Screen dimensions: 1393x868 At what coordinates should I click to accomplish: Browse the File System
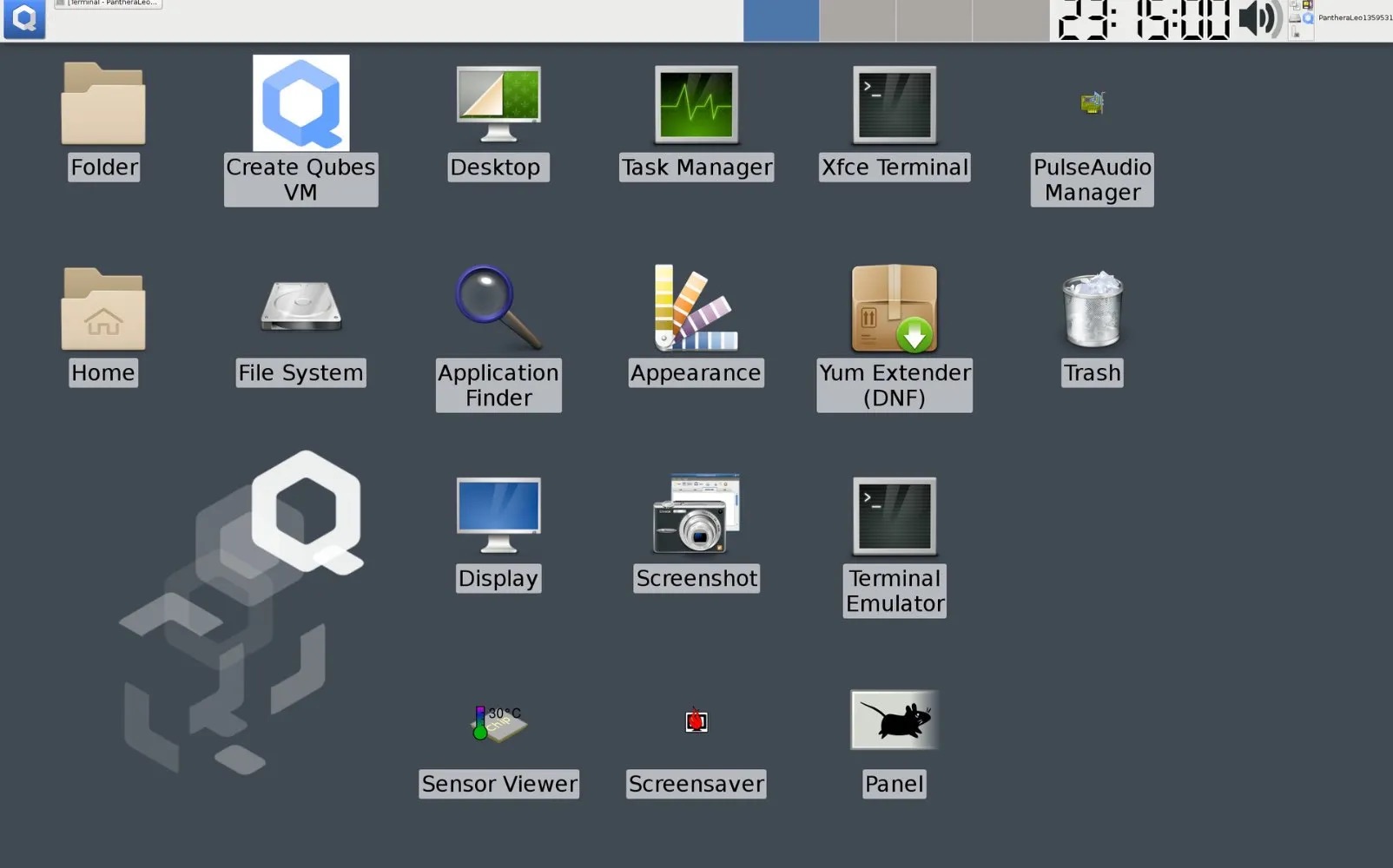pyautogui.click(x=300, y=309)
